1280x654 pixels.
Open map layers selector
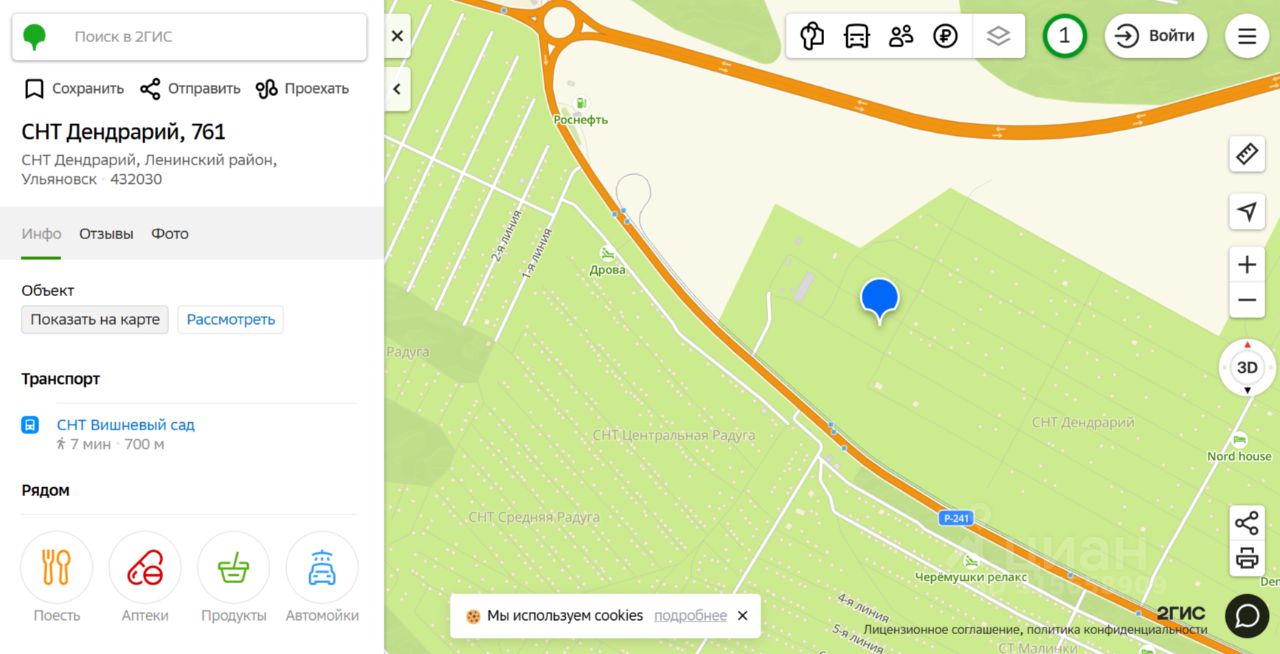pyautogui.click(x=998, y=36)
